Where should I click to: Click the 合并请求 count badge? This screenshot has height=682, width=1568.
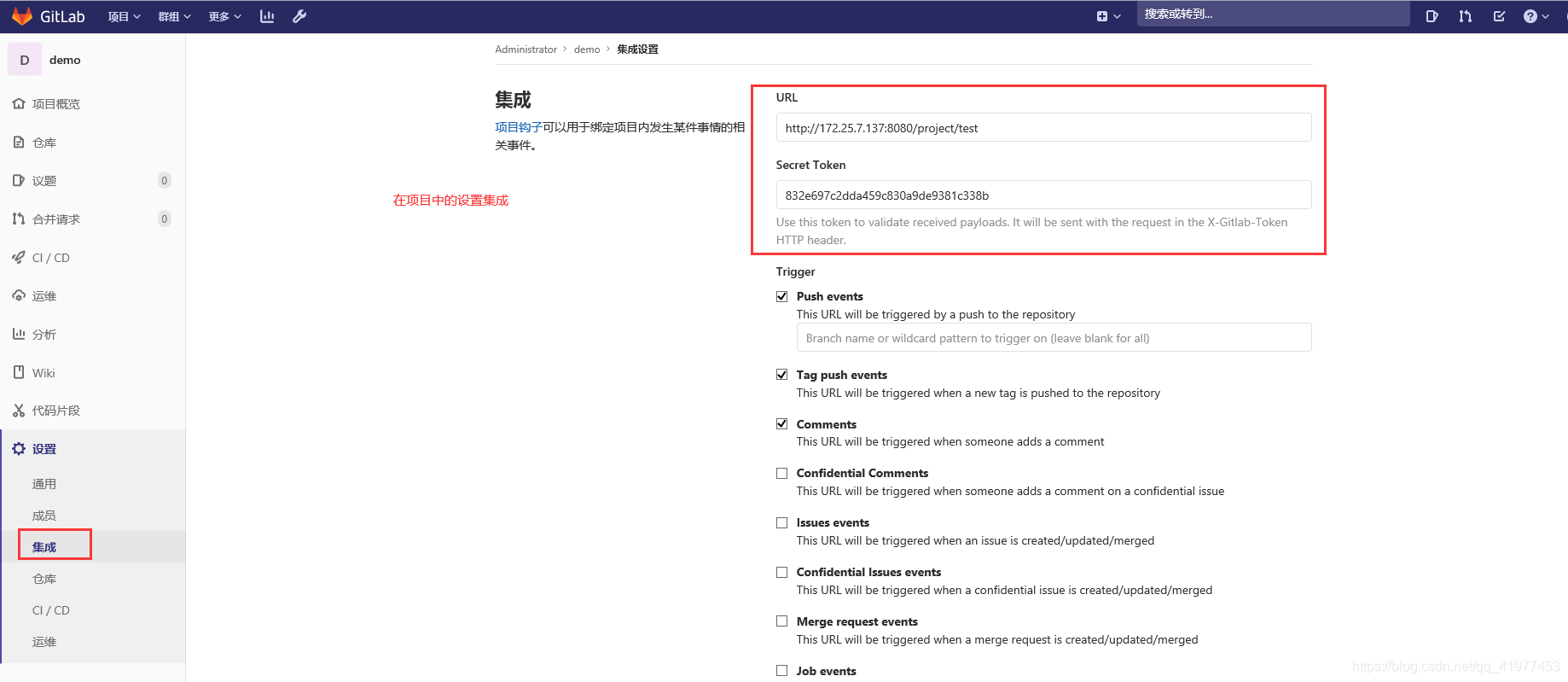pos(165,219)
